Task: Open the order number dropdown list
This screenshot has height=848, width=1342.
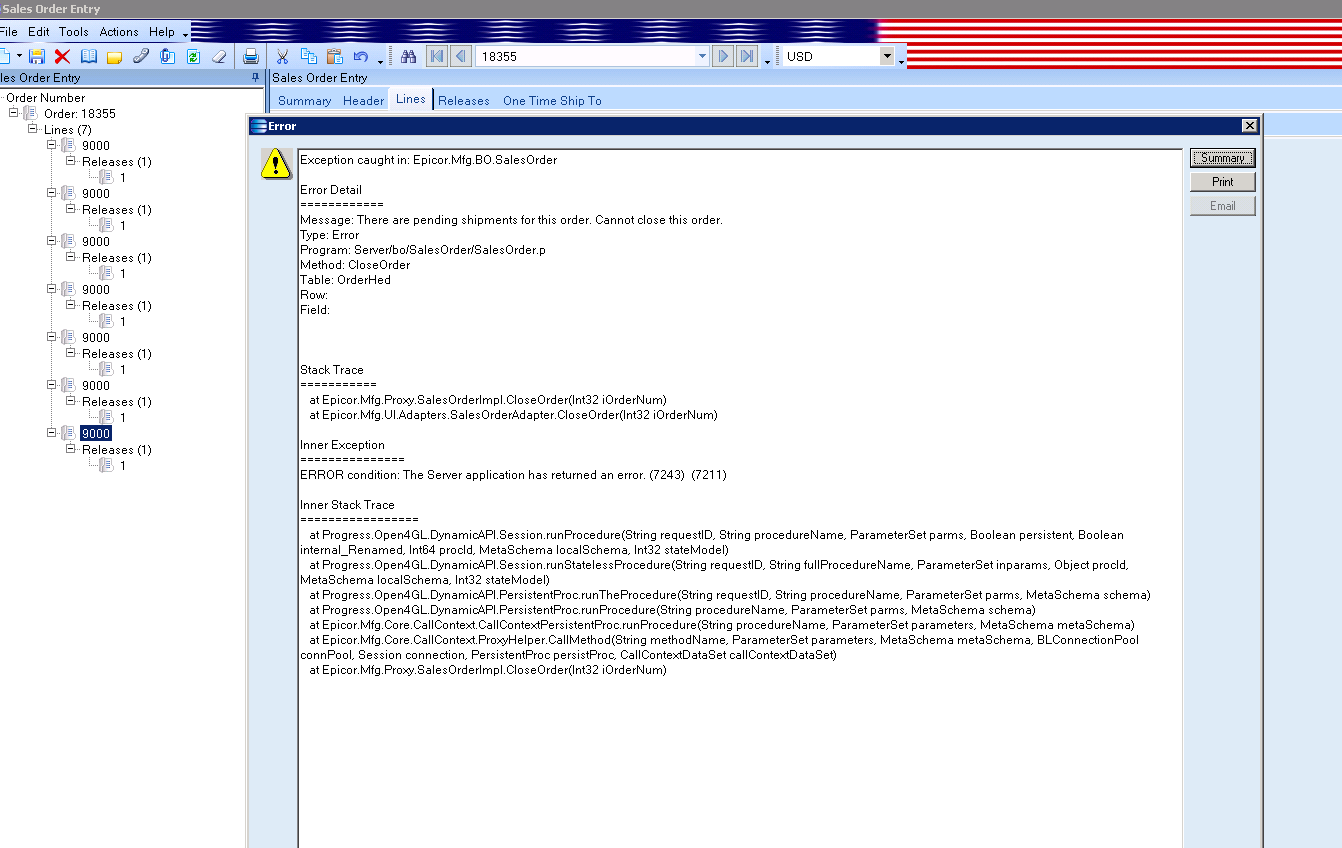Action: click(x=702, y=57)
